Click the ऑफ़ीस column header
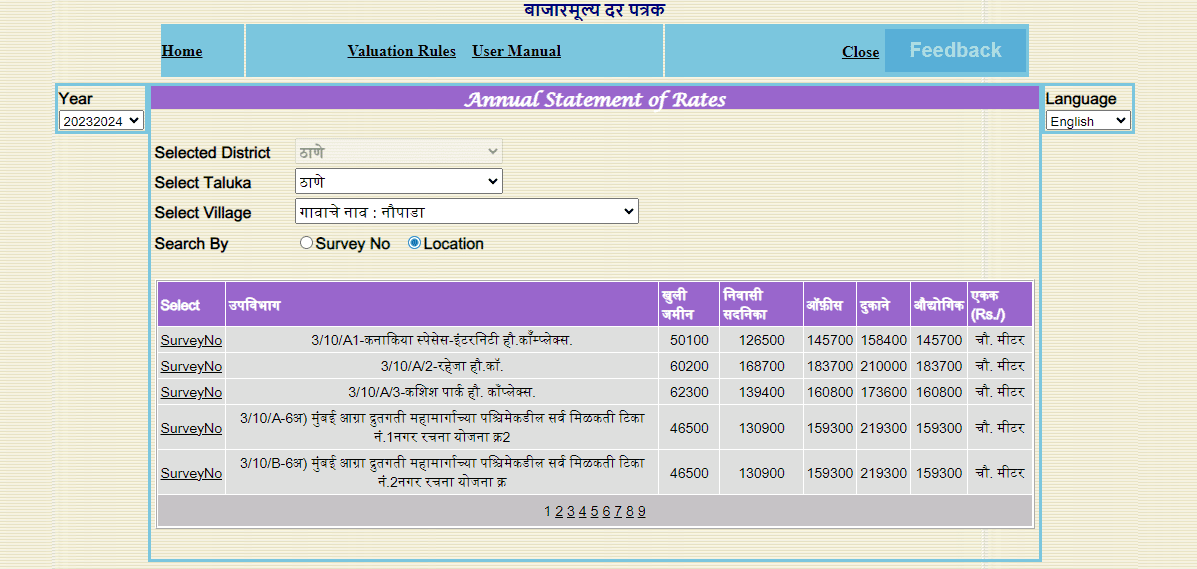 coord(830,305)
